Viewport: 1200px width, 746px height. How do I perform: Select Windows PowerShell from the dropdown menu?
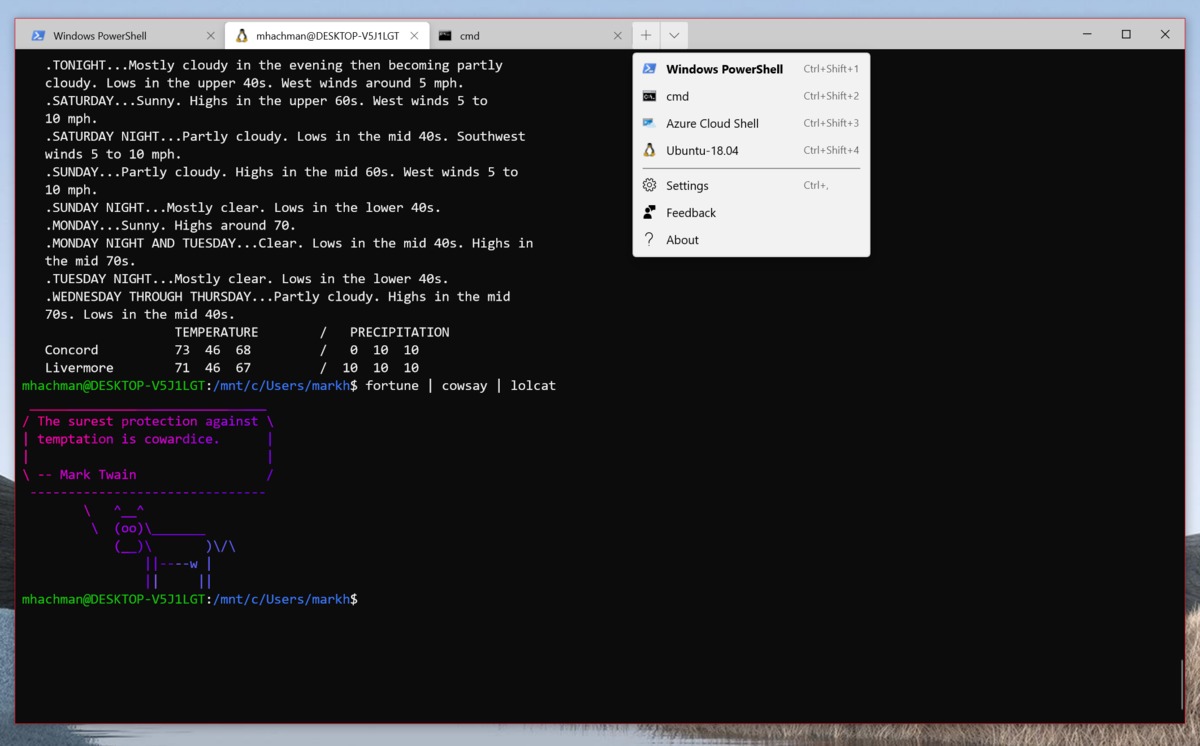tap(724, 69)
